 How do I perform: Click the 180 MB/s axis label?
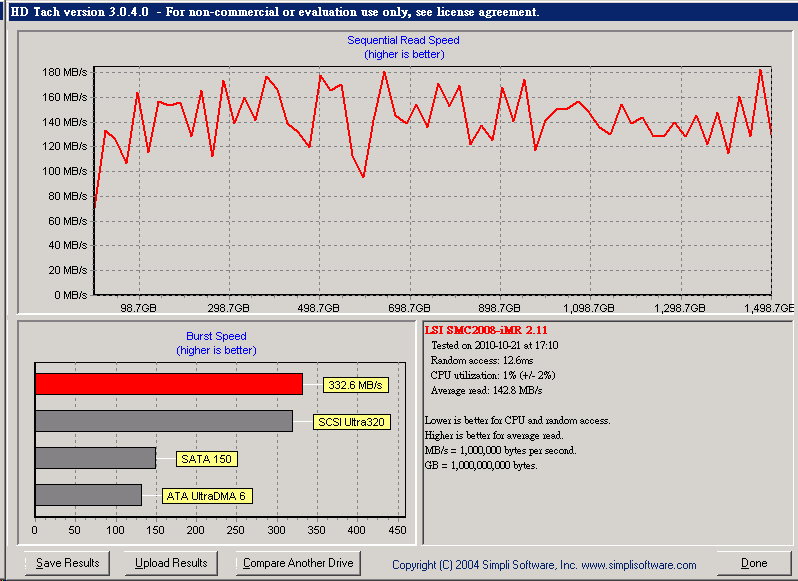[x=64, y=73]
